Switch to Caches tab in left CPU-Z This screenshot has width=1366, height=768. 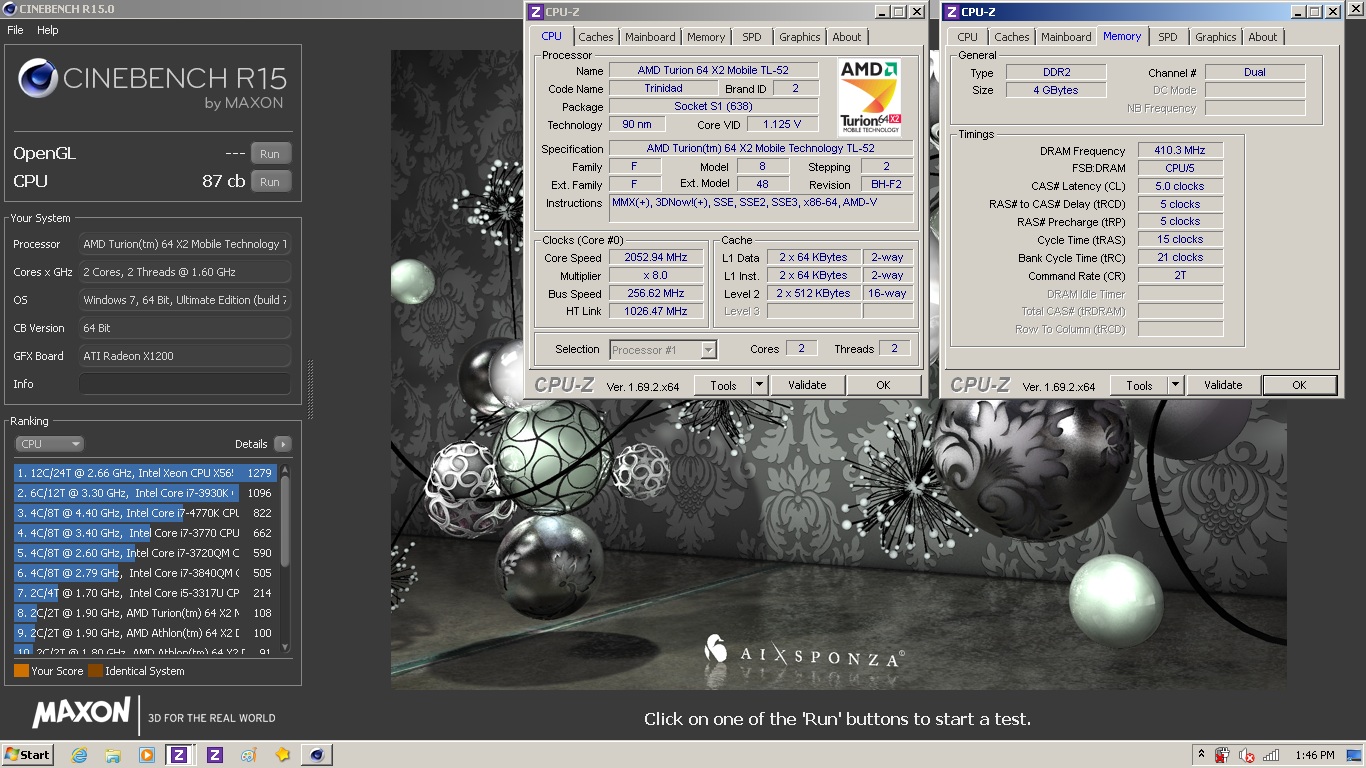(x=596, y=37)
